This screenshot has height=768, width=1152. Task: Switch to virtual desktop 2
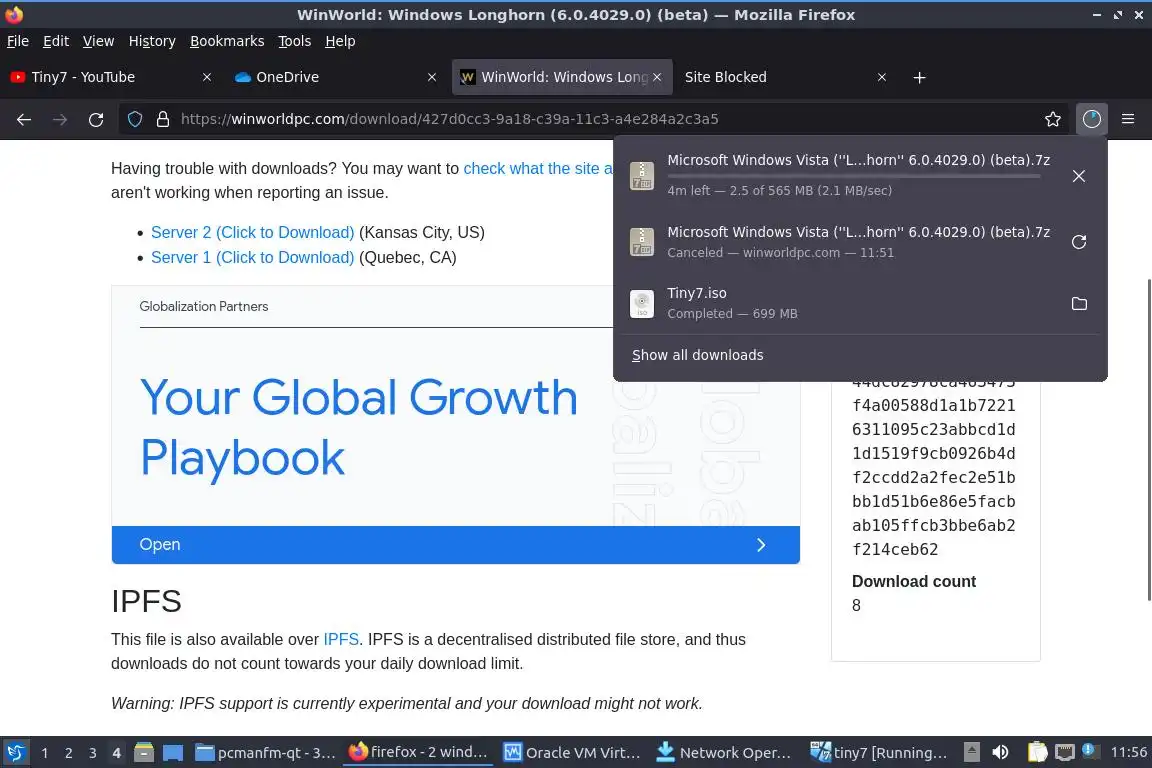click(68, 753)
